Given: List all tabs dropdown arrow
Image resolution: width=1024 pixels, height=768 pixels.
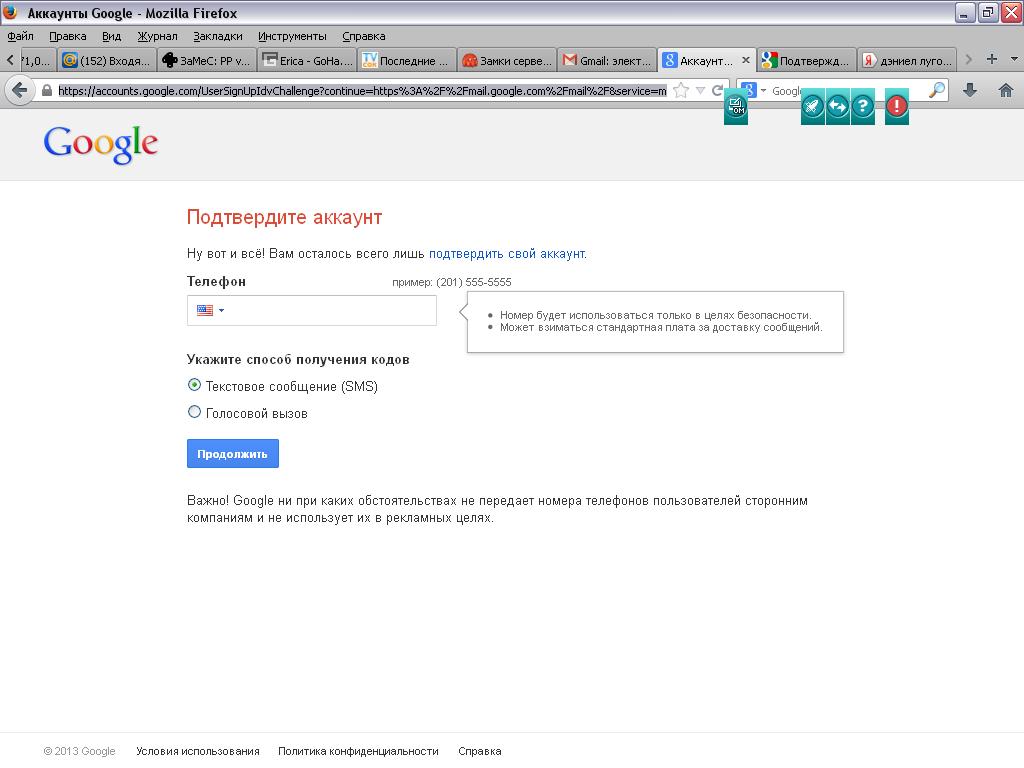Looking at the screenshot, I should coord(1014,59).
